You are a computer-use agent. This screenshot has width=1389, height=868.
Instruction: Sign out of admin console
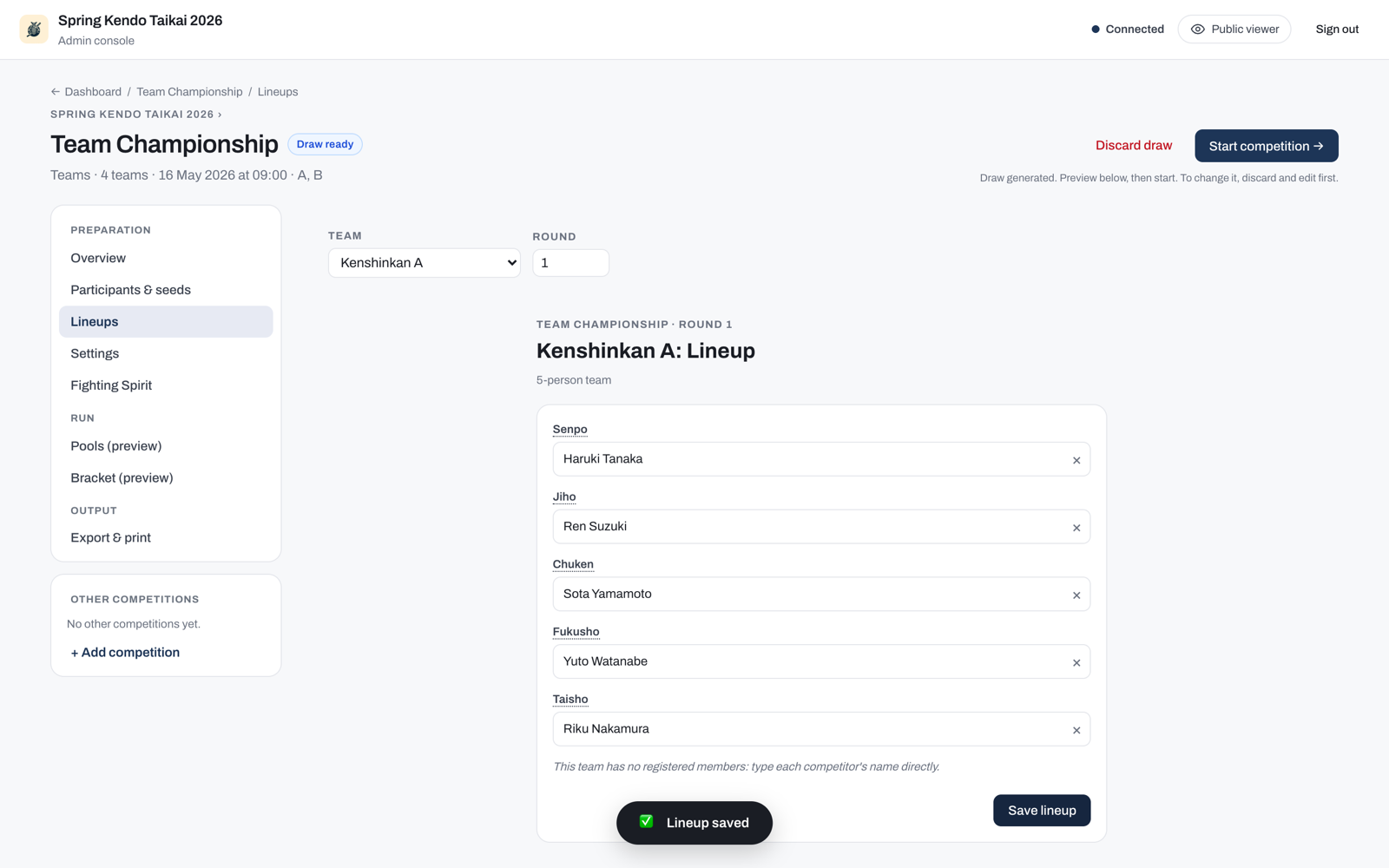click(x=1337, y=30)
